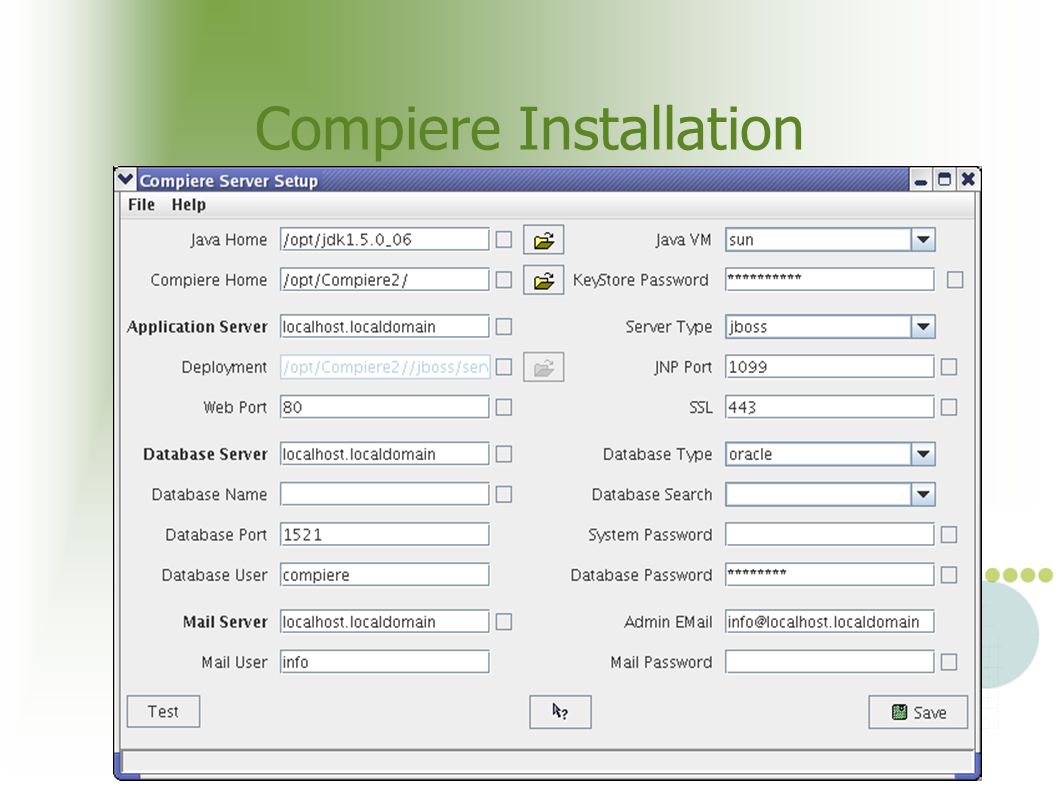
Task: Open the Java VM dropdown
Action: click(x=922, y=240)
